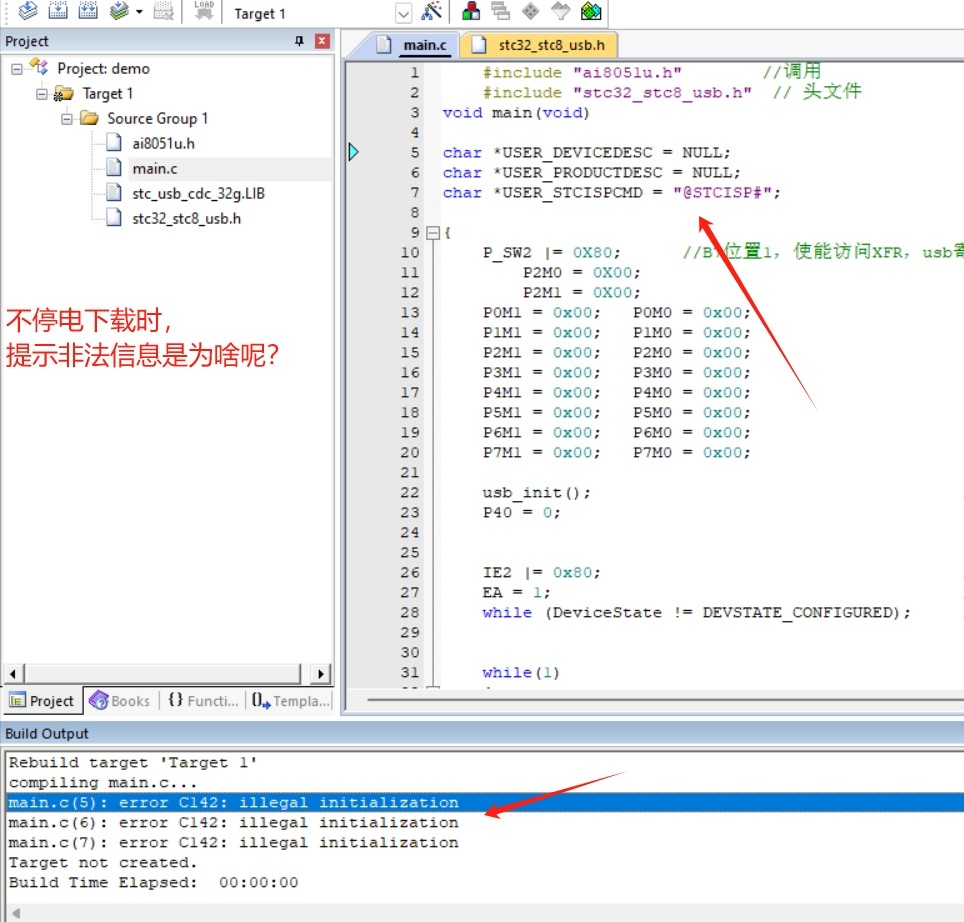
Task: Switch to the Books panel tab
Action: [x=119, y=701]
